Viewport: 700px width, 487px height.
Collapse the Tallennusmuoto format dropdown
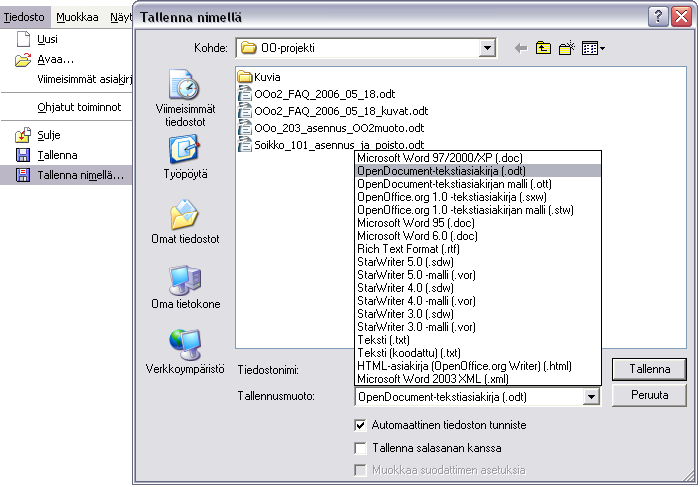coord(591,396)
